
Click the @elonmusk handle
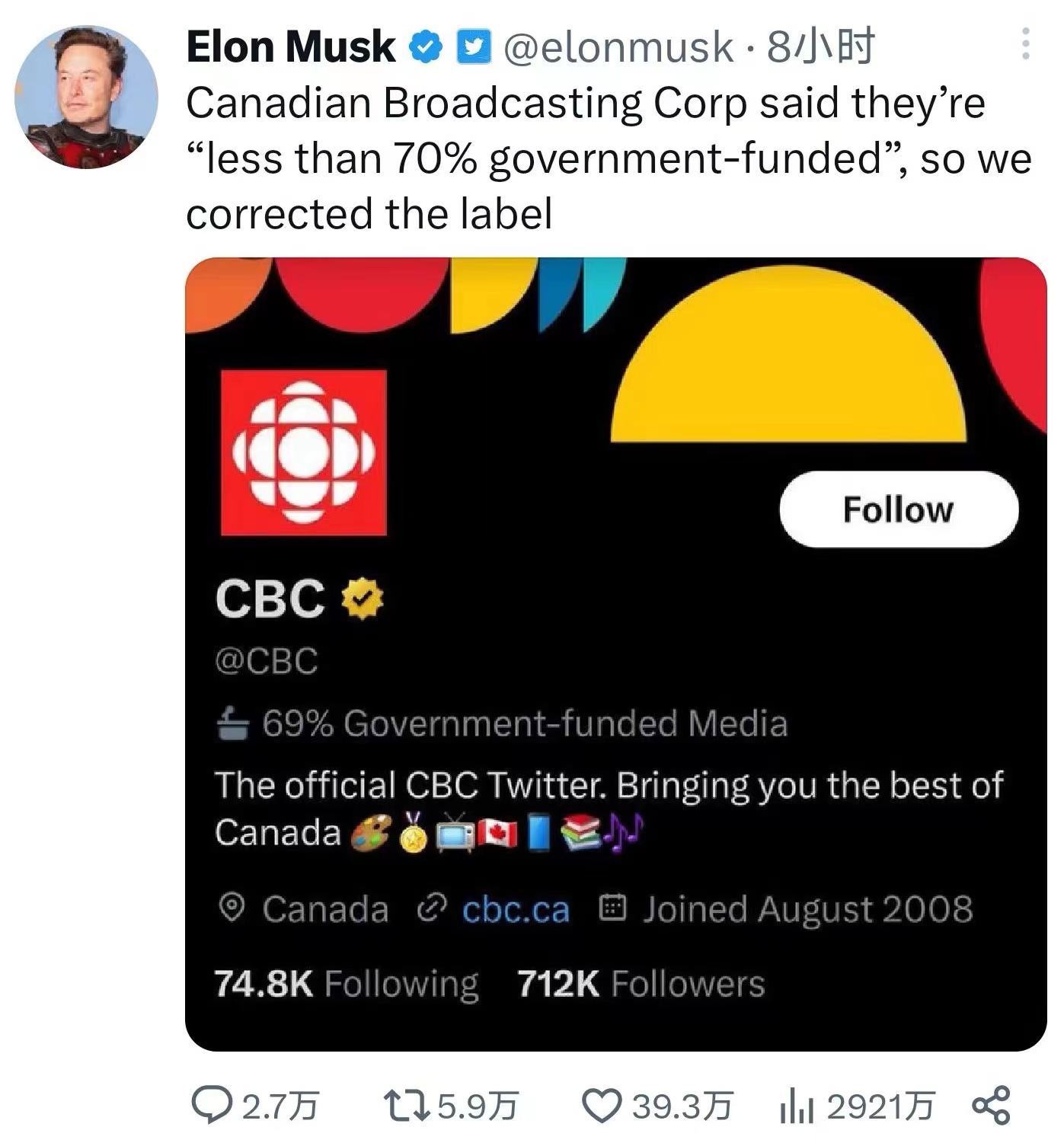(608, 48)
